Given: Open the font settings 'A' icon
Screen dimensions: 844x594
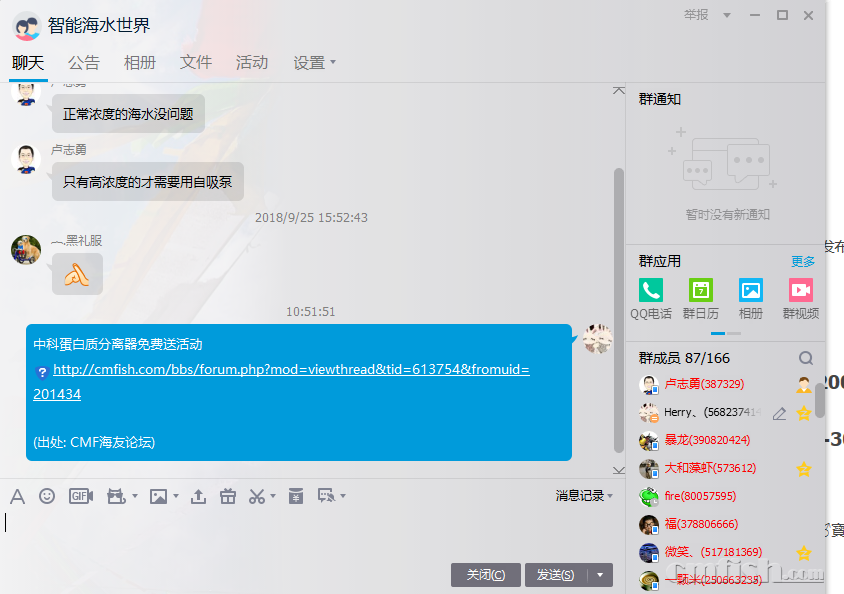Looking at the screenshot, I should click(x=17, y=496).
